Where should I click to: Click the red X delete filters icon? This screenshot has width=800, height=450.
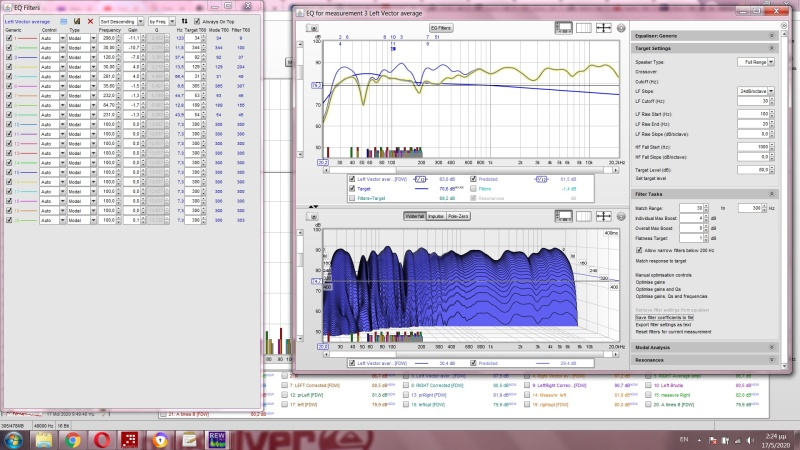pos(90,20)
